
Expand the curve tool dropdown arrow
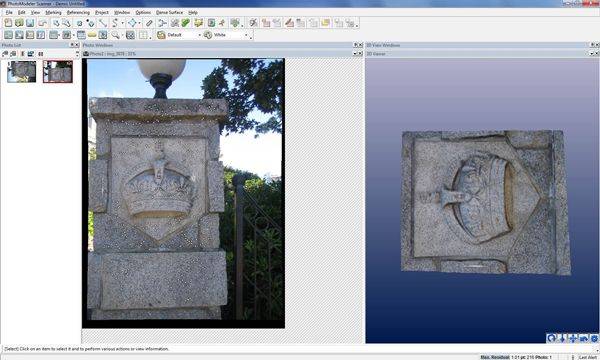[122, 23]
